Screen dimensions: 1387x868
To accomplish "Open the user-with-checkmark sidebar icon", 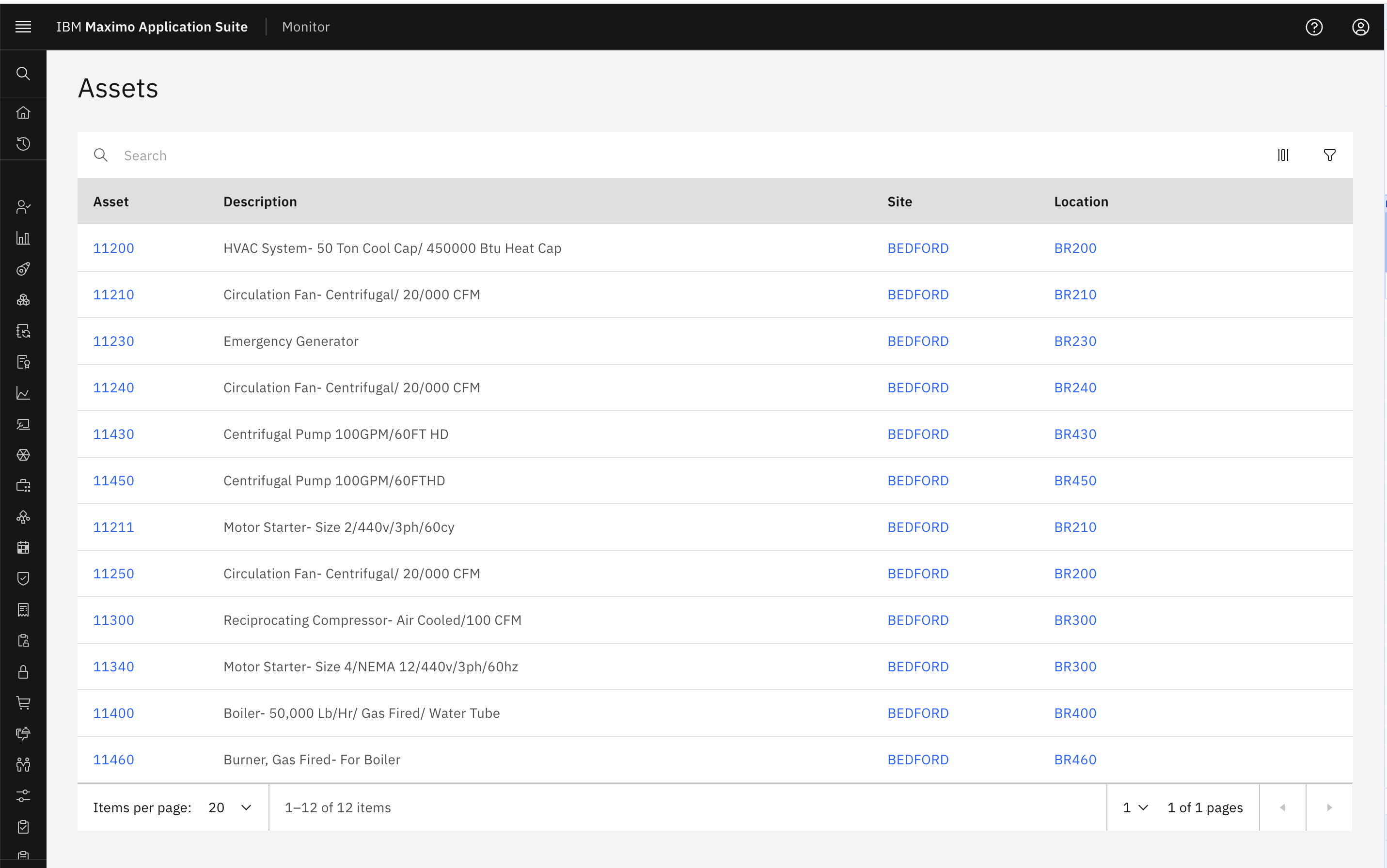I will point(23,207).
